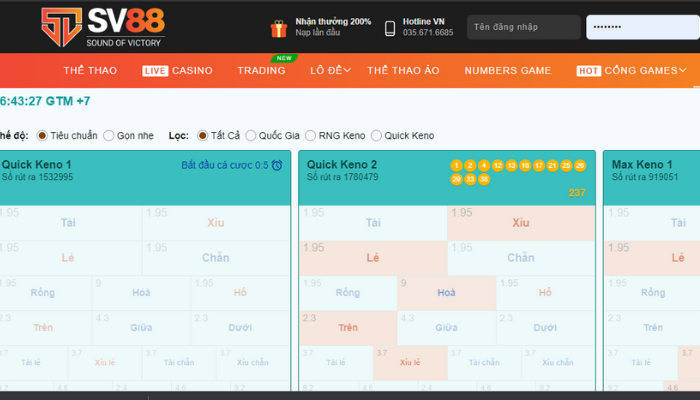Open the Numbers Game menu item
700x400 pixels.
tap(507, 70)
